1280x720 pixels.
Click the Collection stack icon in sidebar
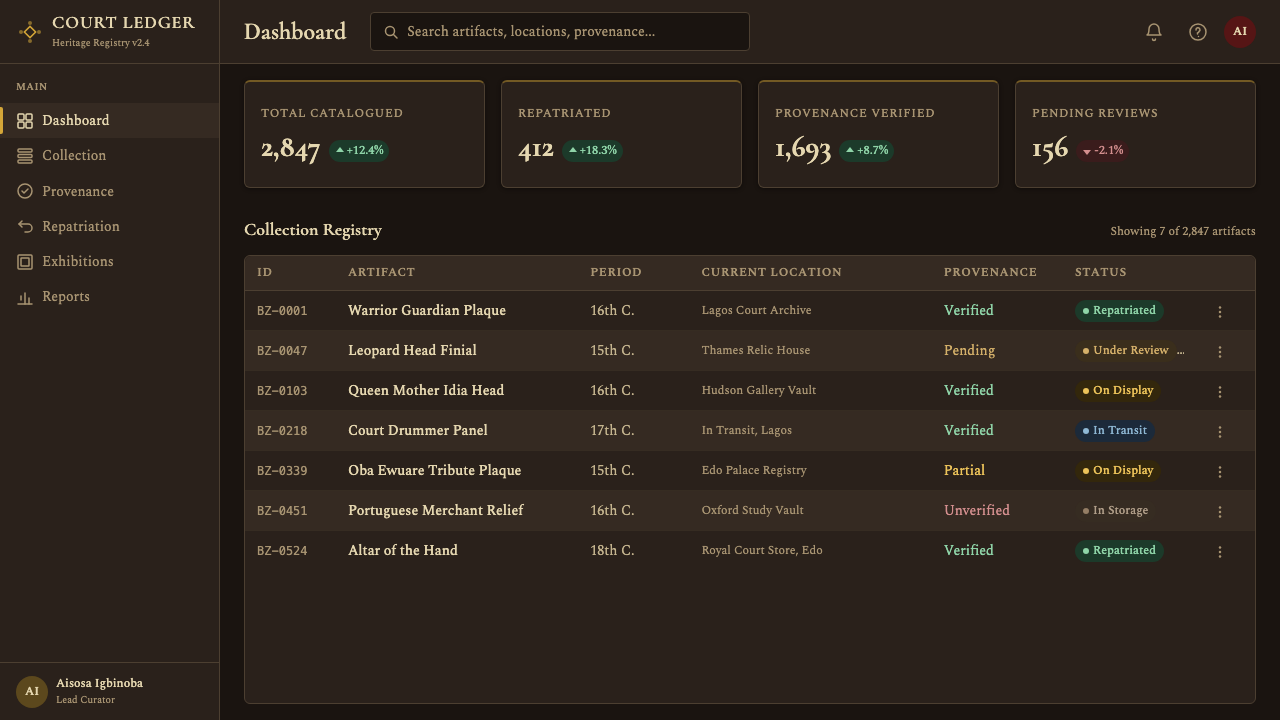pyautogui.click(x=25, y=156)
